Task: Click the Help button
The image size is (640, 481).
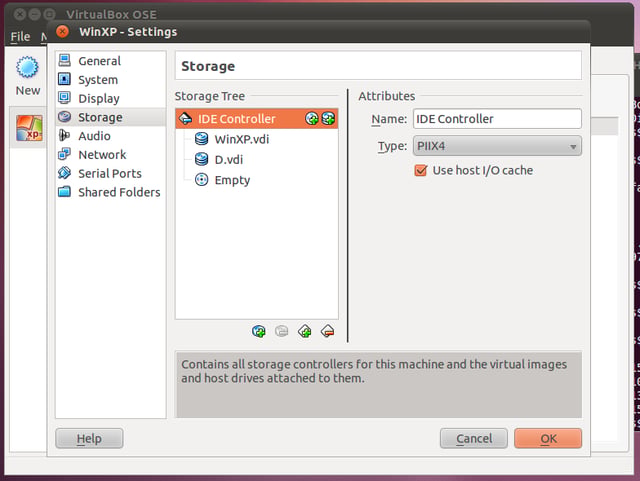Action: [89, 439]
